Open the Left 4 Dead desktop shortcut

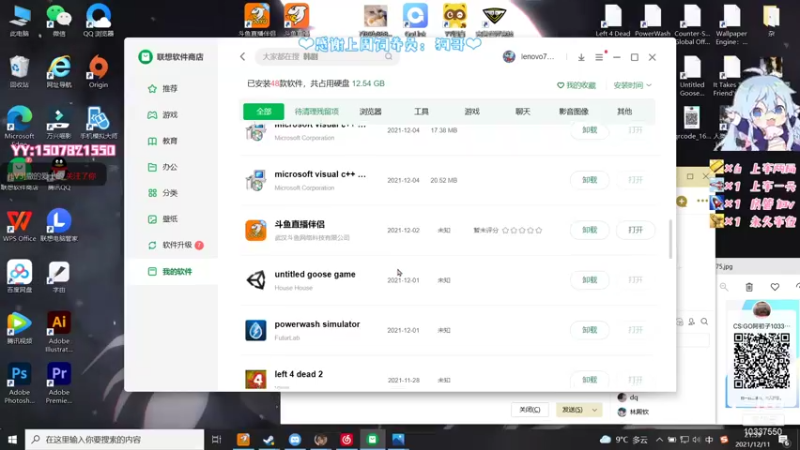pos(613,20)
